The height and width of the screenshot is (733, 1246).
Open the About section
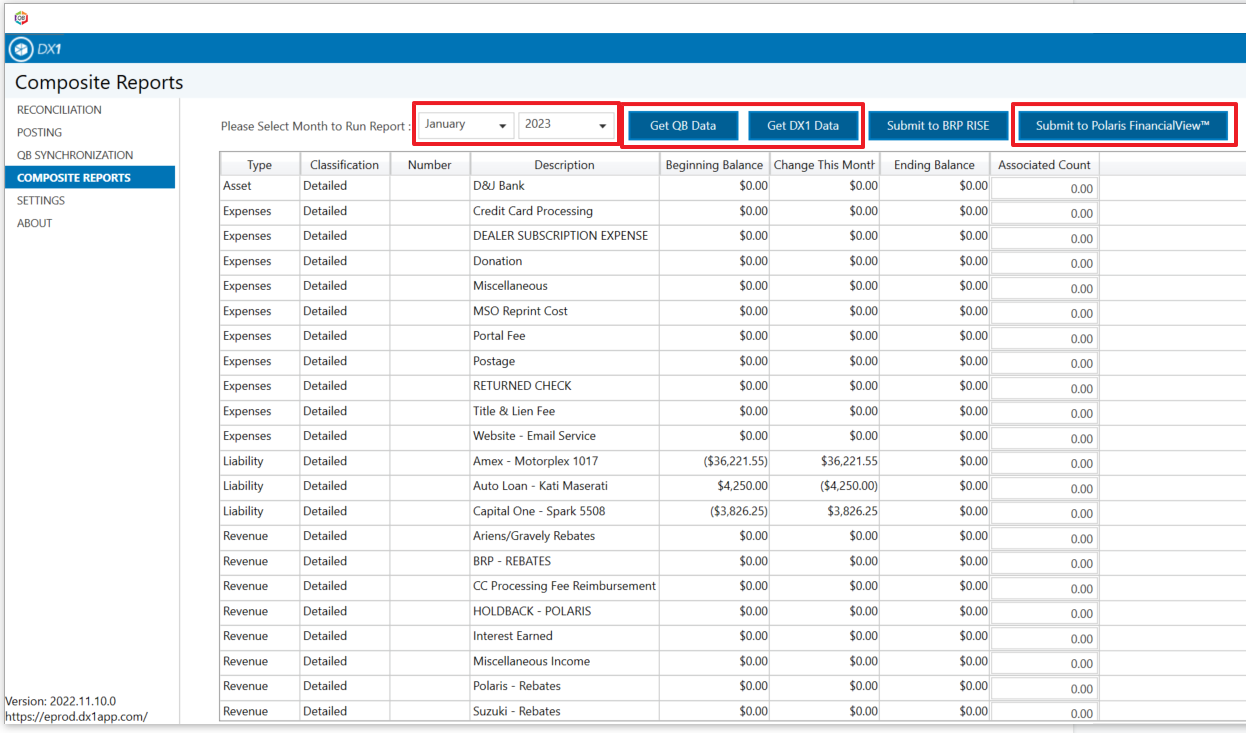[x=34, y=223]
